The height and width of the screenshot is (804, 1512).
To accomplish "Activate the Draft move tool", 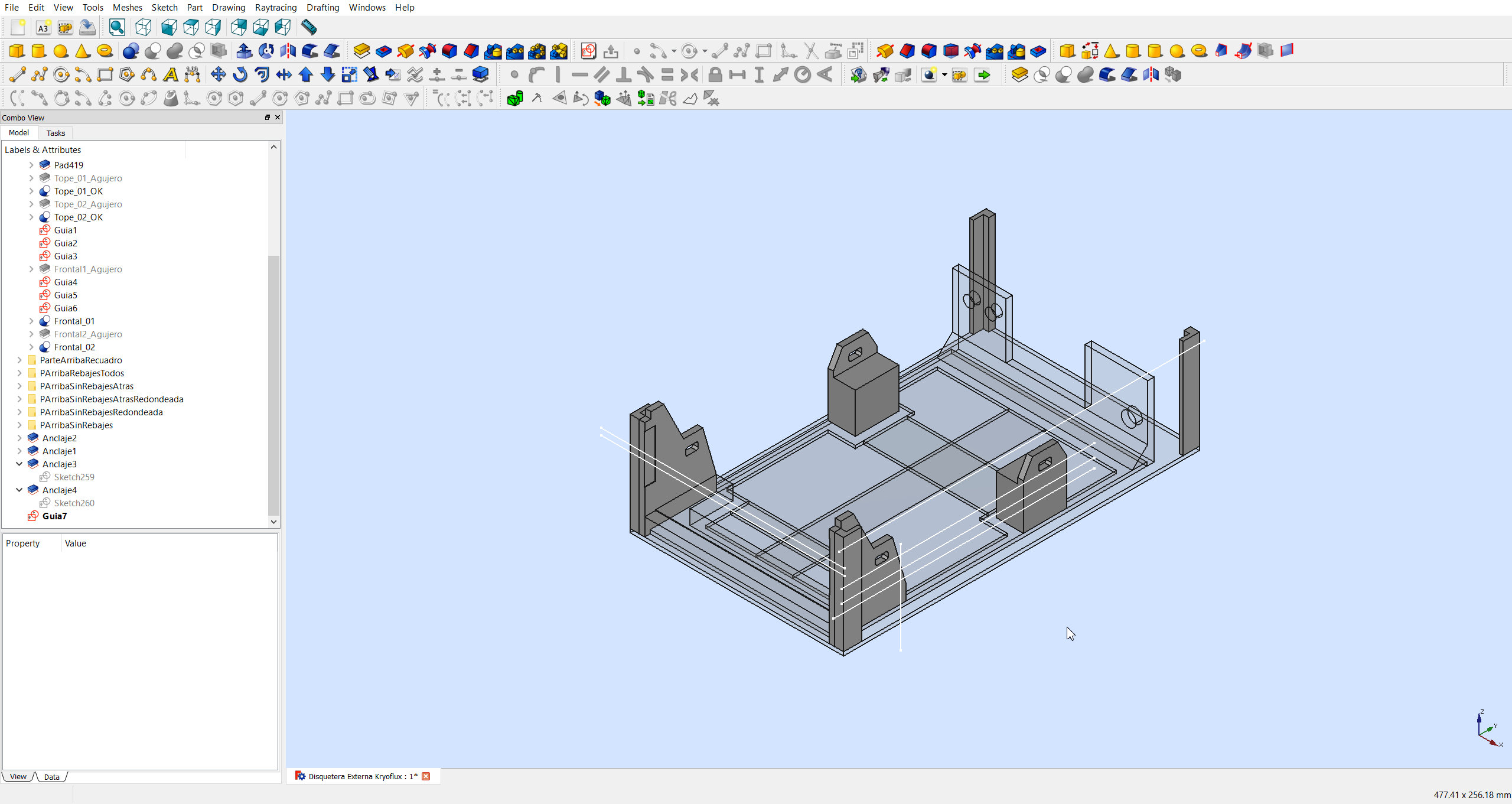I will tap(218, 74).
